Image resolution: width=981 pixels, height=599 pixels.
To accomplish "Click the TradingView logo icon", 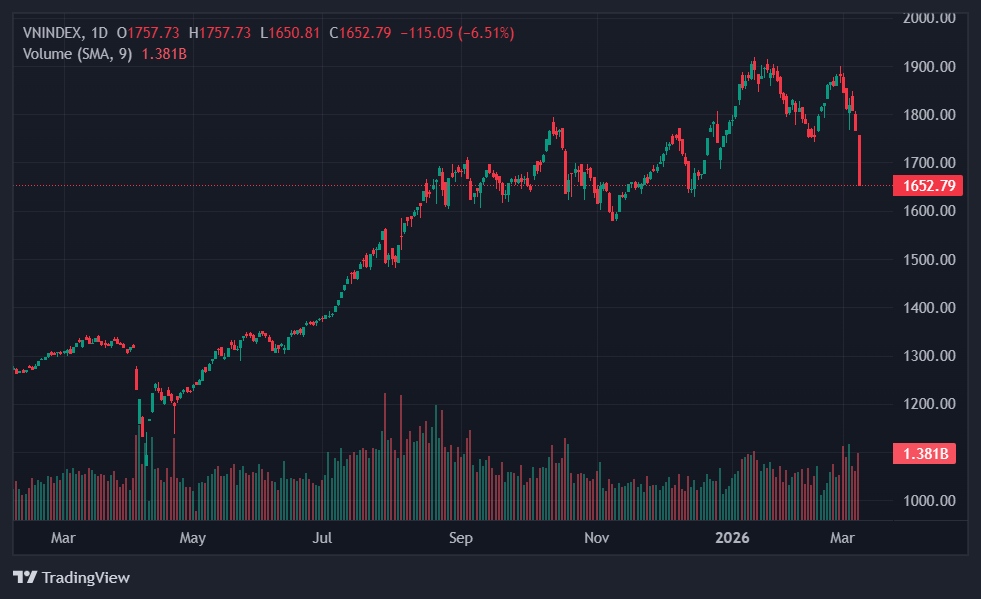I will [25, 577].
